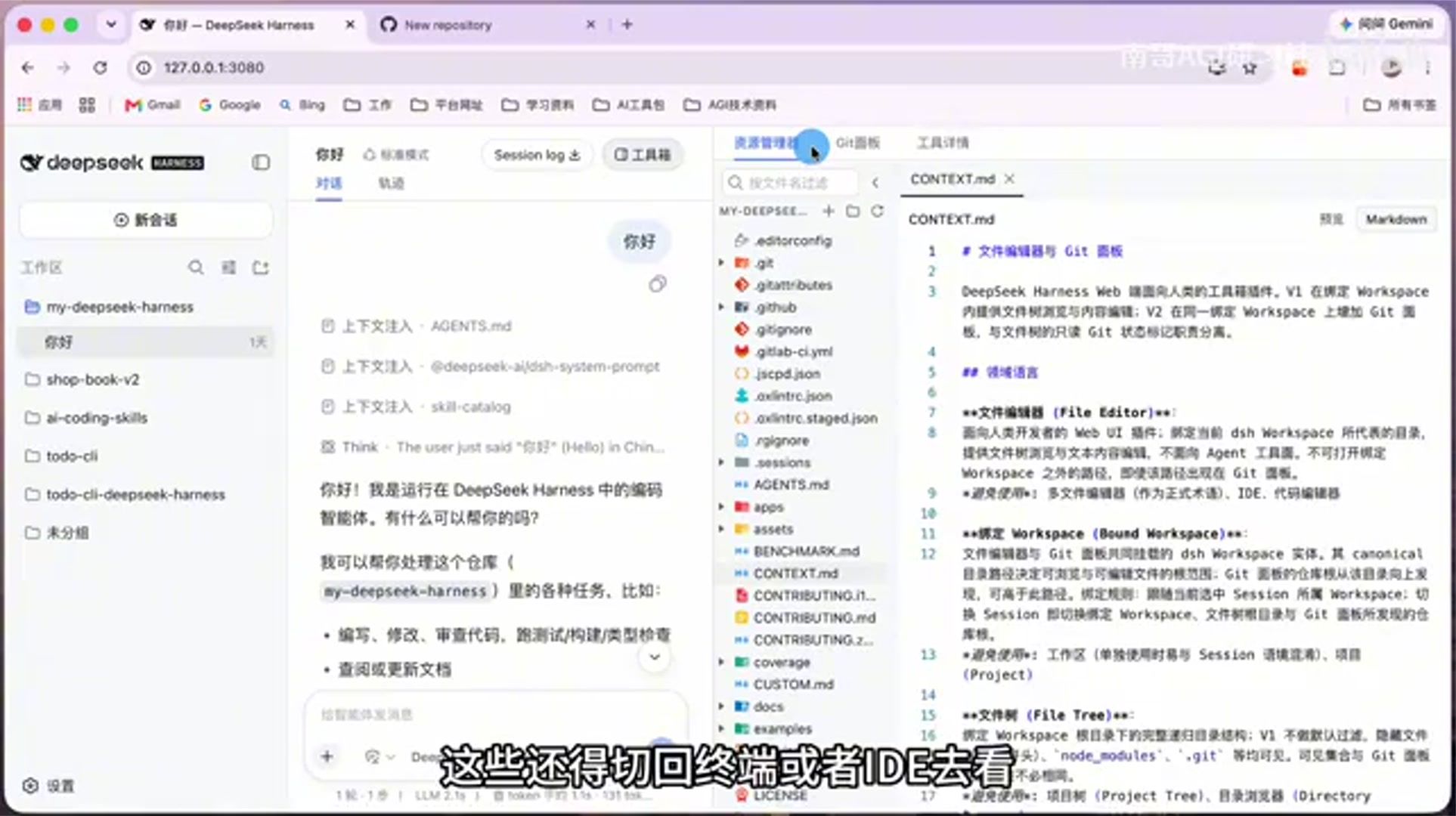Open the Git面板 tab

point(857,143)
